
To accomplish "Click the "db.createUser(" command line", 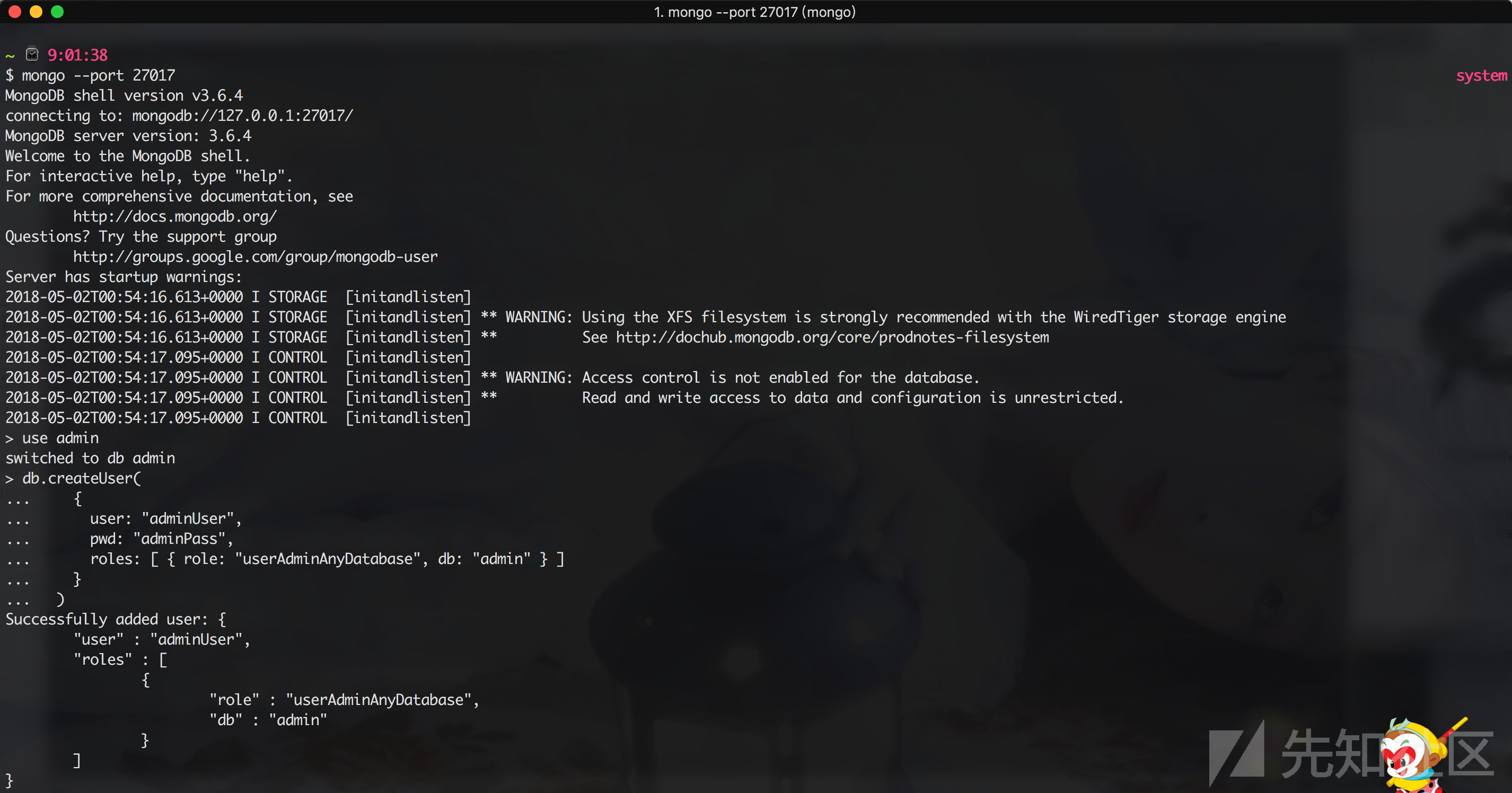I will click(x=82, y=478).
